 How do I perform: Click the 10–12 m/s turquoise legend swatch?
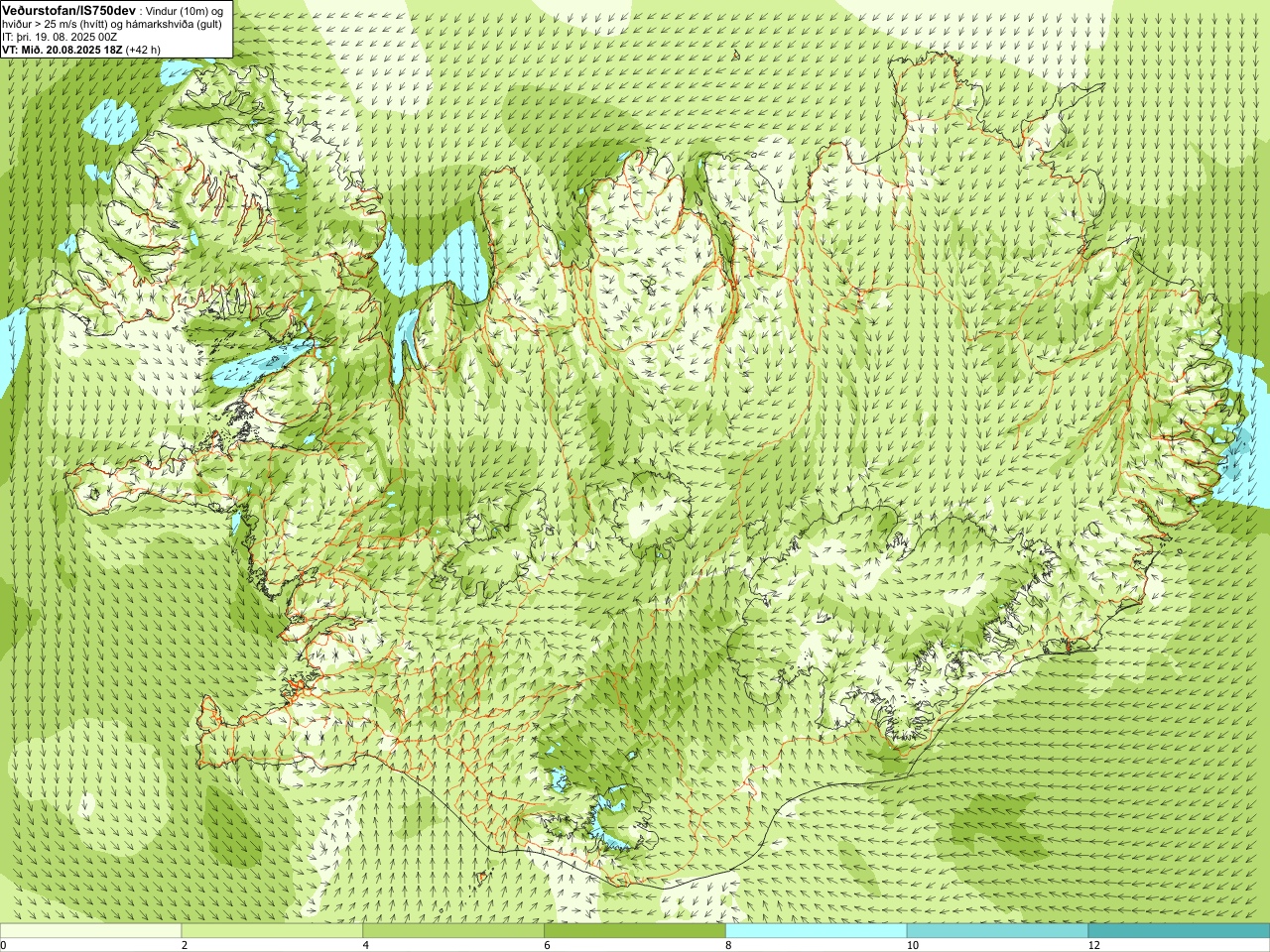(x=997, y=931)
